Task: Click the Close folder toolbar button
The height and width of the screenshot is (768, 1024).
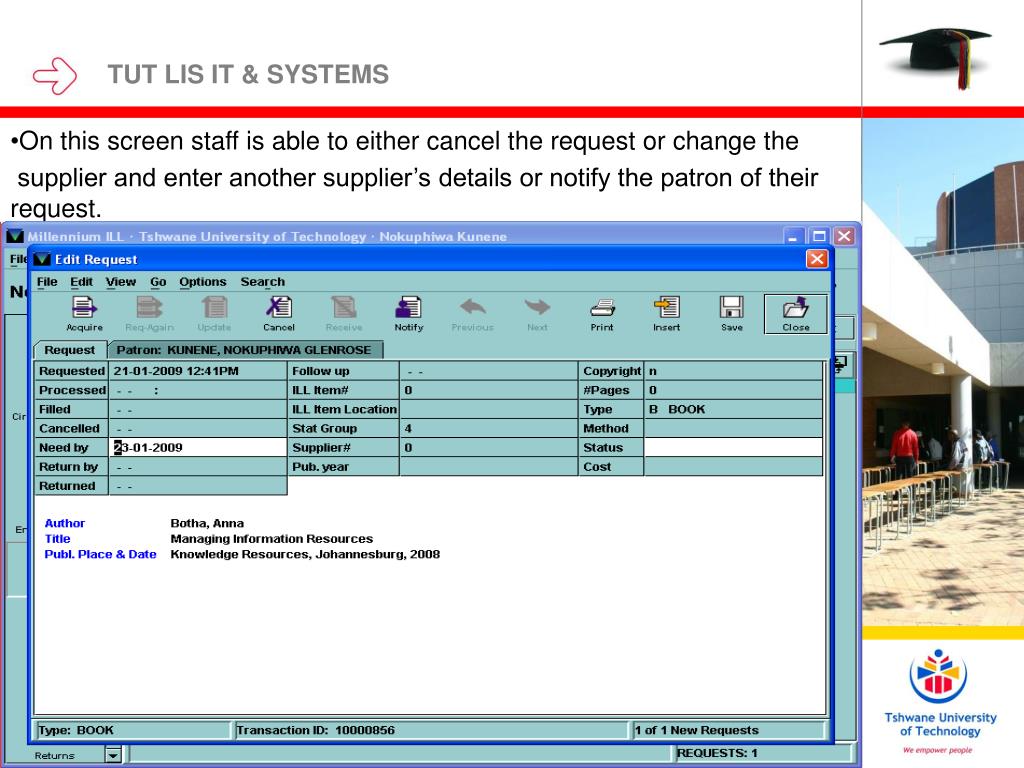Action: (795, 314)
